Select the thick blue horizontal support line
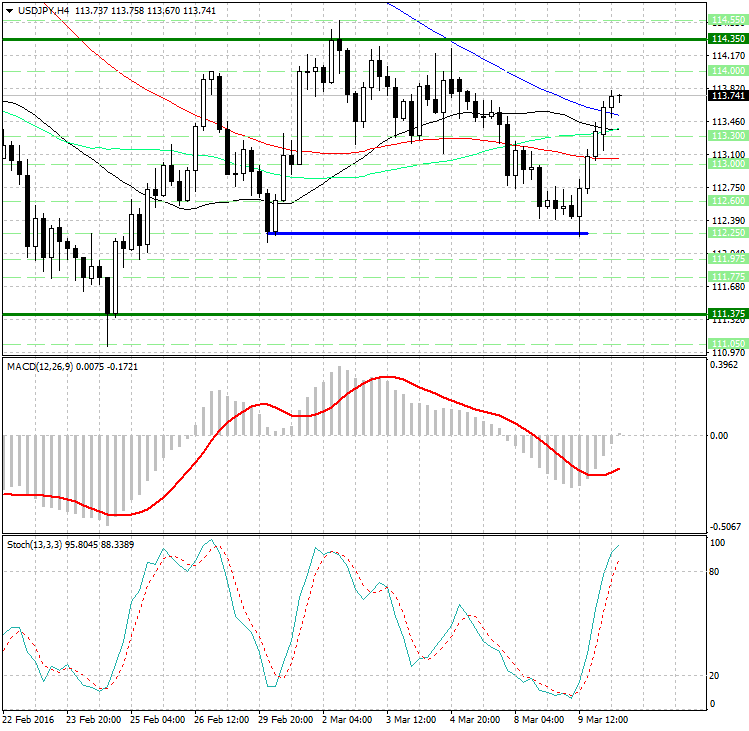Viewport: 749px width, 731px height. (428, 234)
